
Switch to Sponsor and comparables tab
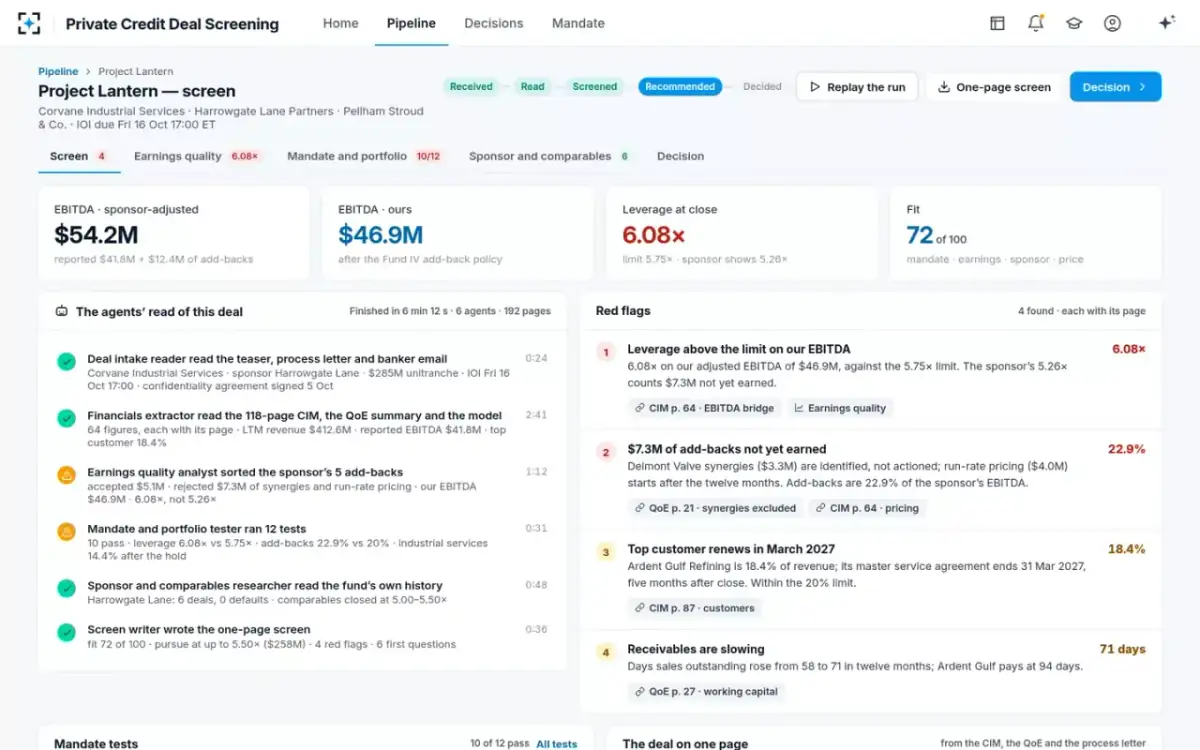tap(550, 156)
